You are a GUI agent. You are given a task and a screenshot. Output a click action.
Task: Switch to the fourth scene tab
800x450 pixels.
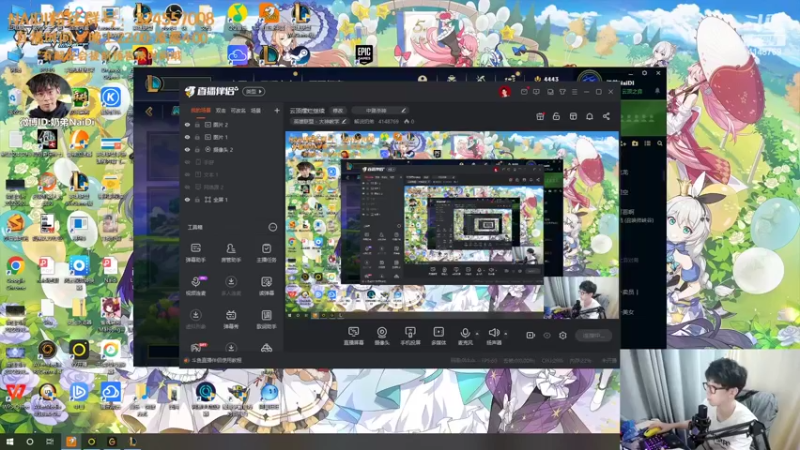[x=256, y=110]
